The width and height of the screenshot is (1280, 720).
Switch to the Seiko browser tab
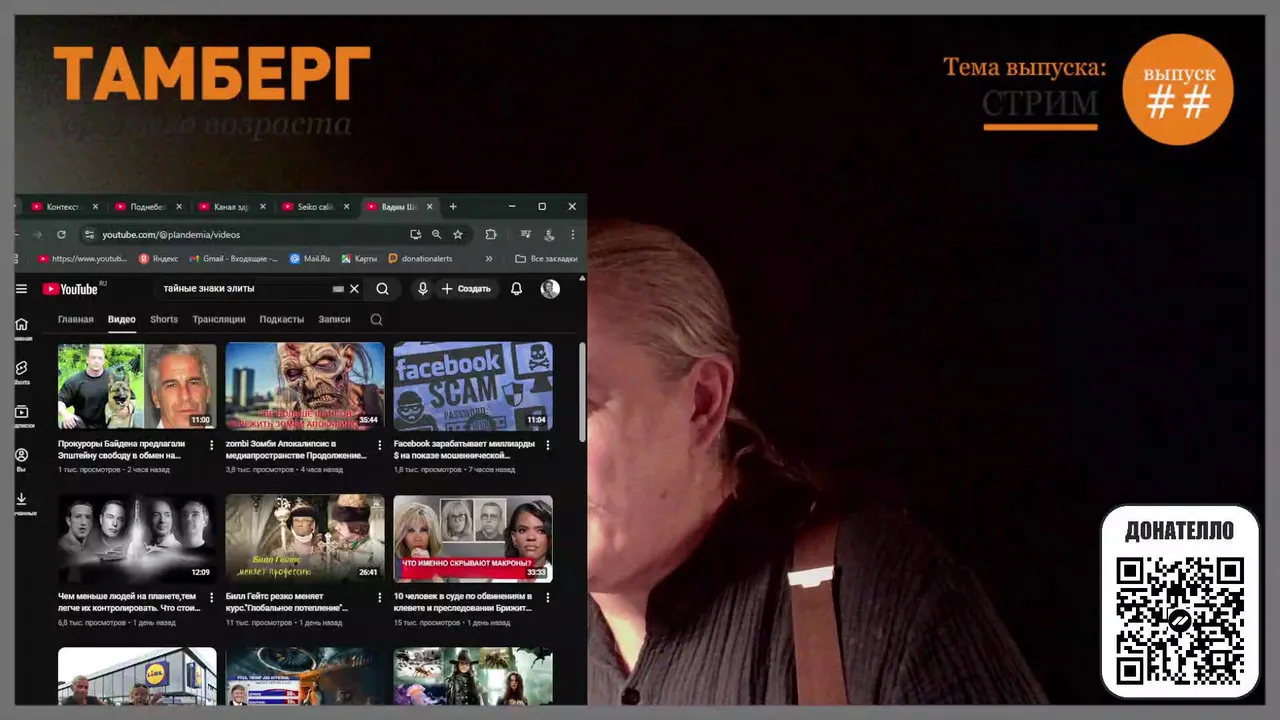point(314,206)
